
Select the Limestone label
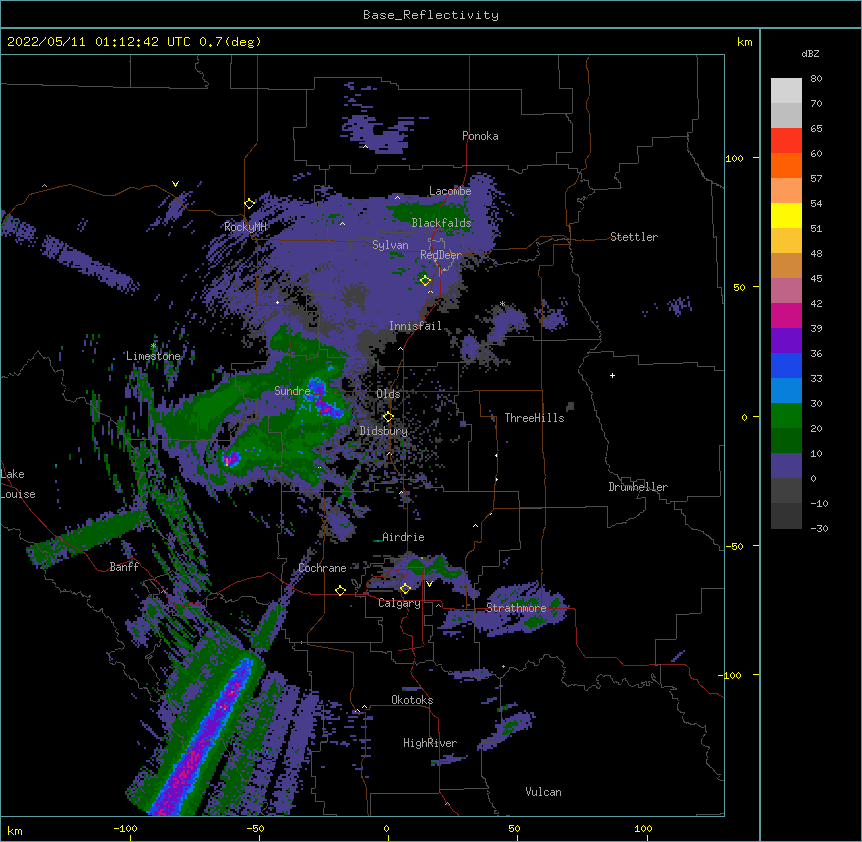click(x=153, y=356)
